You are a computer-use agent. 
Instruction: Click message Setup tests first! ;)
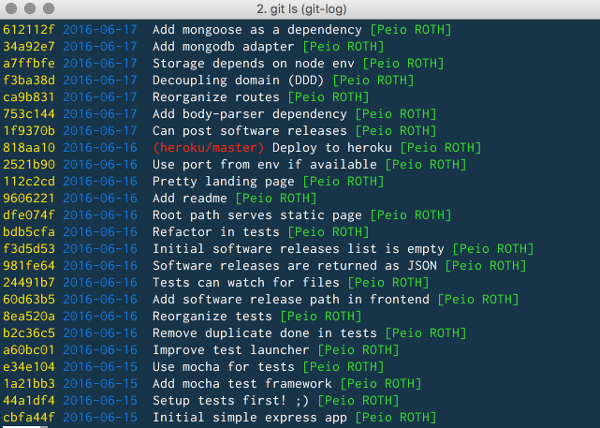pos(231,400)
